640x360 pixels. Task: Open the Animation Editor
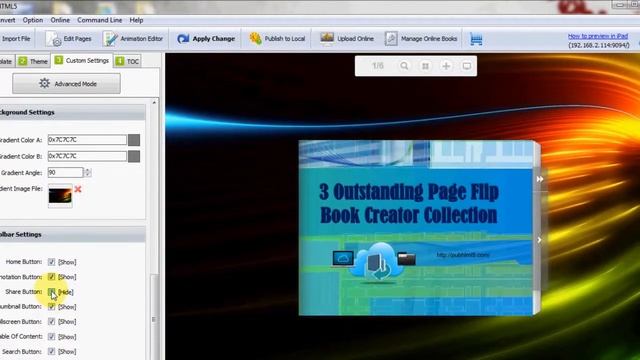(x=133, y=39)
